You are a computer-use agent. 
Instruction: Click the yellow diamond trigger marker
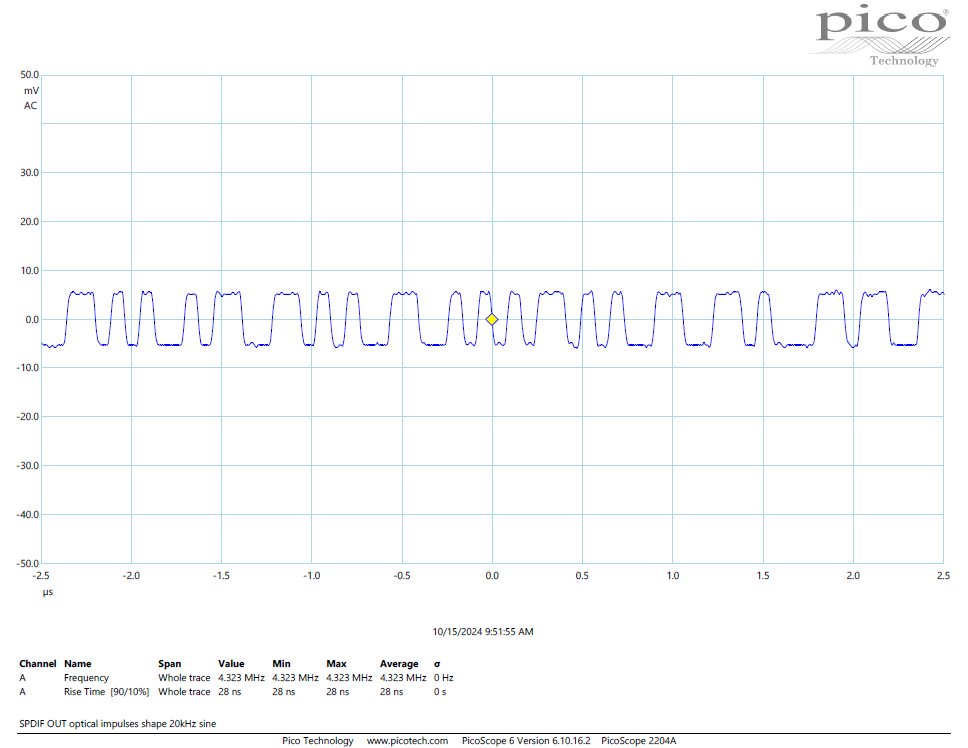coord(491,320)
